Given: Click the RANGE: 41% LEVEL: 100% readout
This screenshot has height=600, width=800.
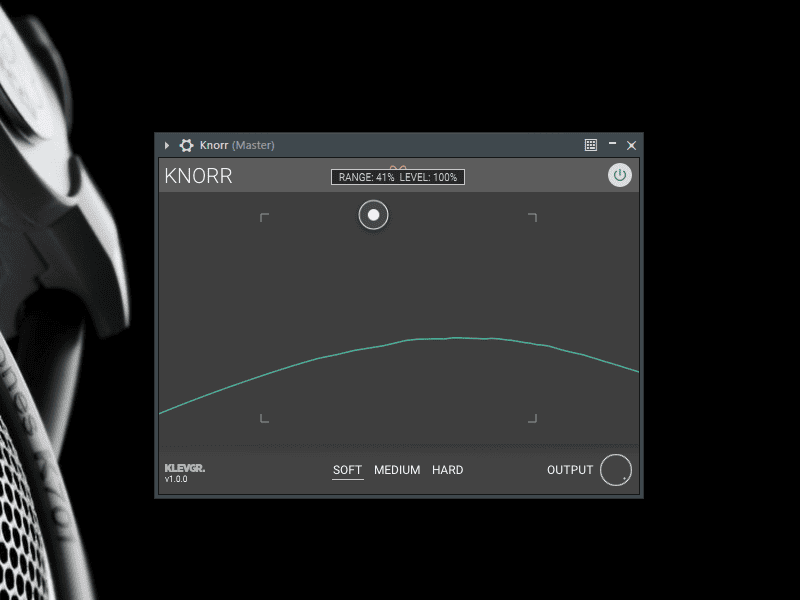Looking at the screenshot, I should pyautogui.click(x=398, y=177).
